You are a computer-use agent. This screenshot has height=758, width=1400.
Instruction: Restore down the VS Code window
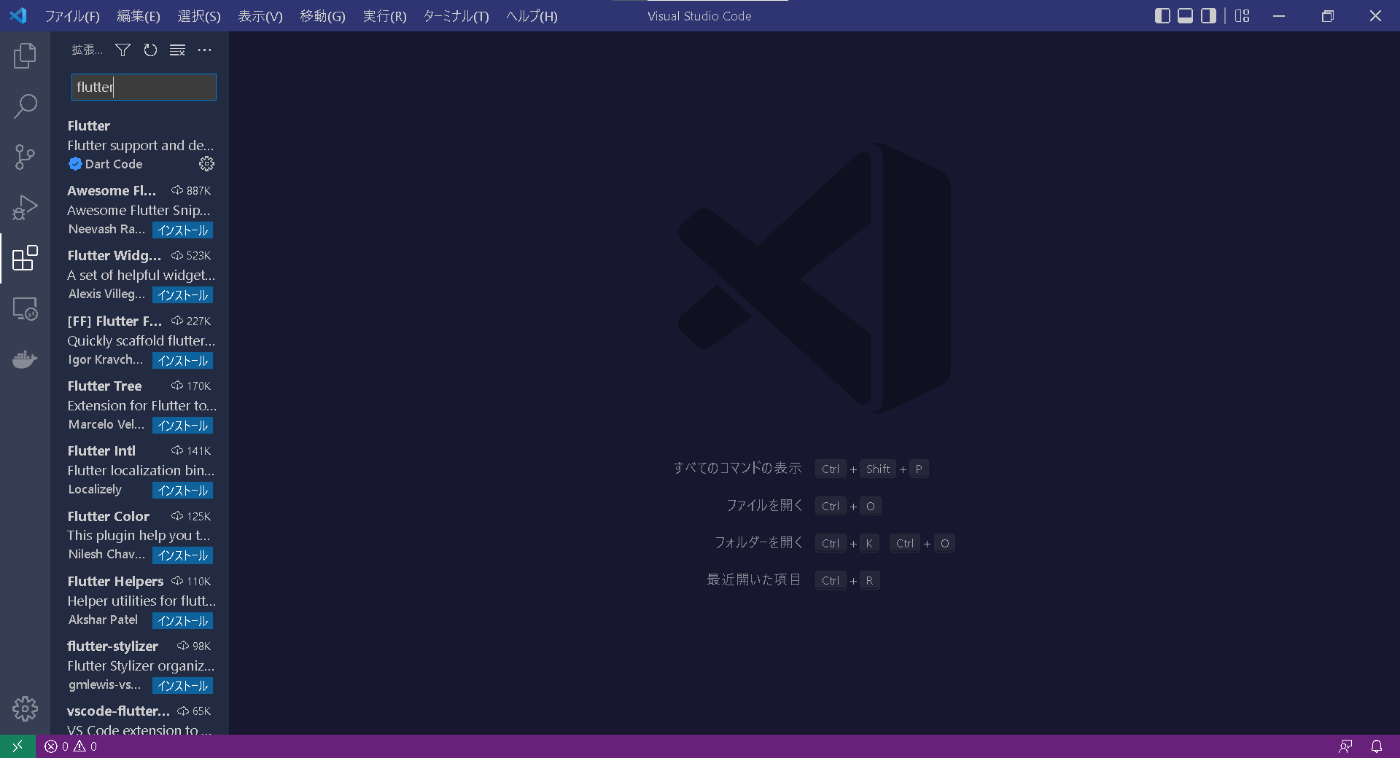pyautogui.click(x=1328, y=15)
